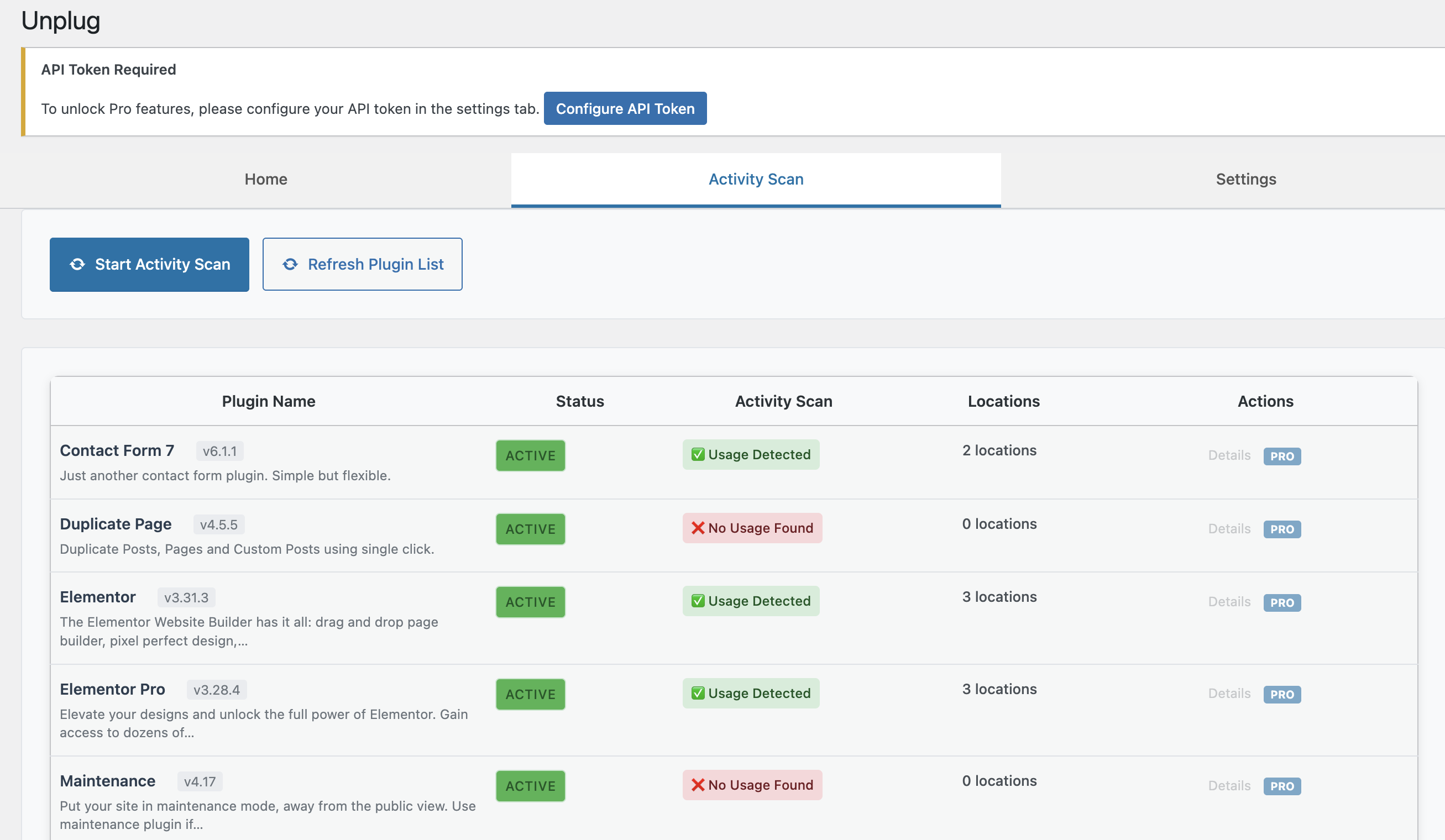Click 'No Usage Found' label for Maintenance
The image size is (1445, 840).
tap(760, 785)
